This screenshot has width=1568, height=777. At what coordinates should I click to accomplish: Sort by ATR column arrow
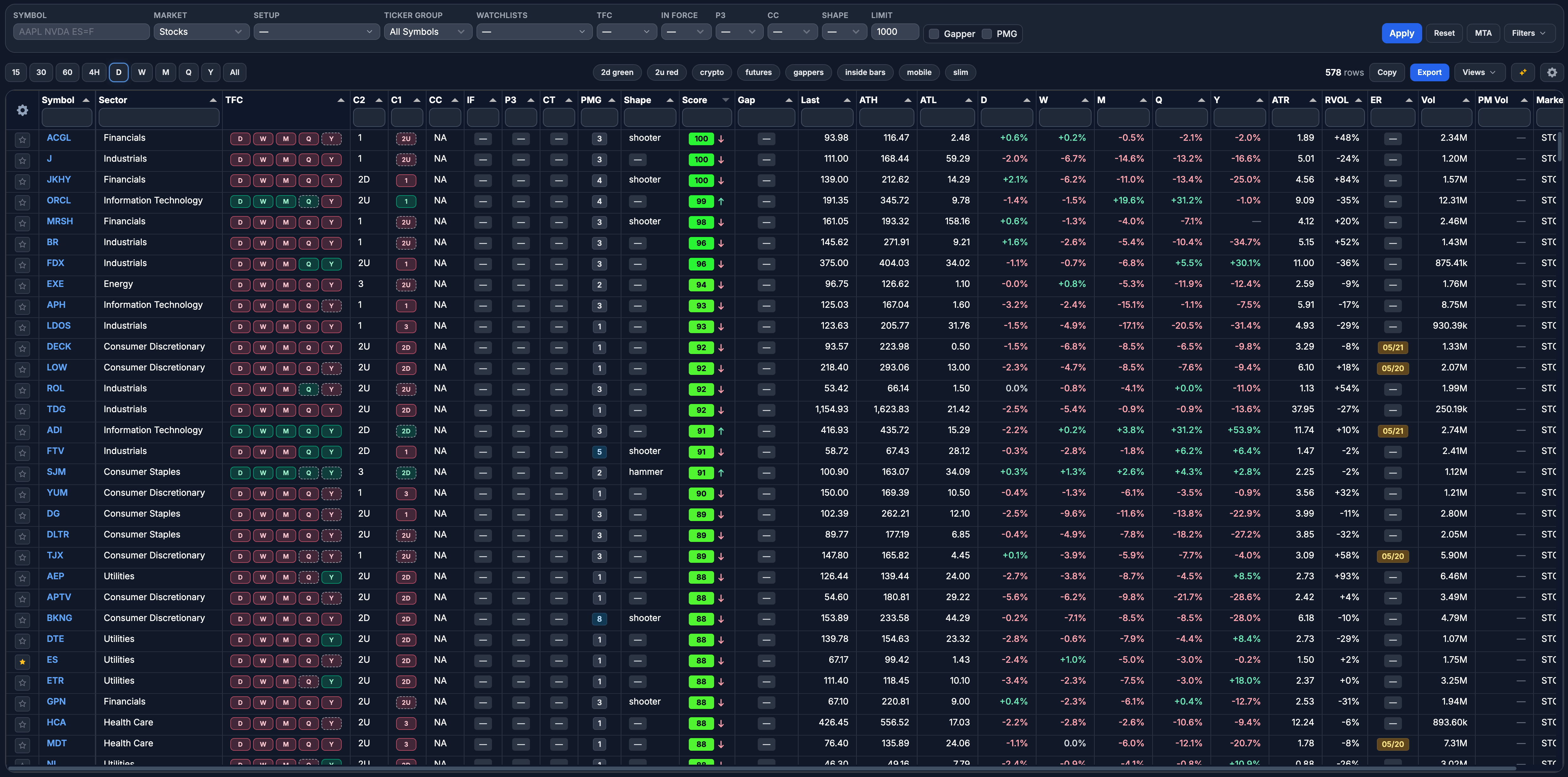1313,100
